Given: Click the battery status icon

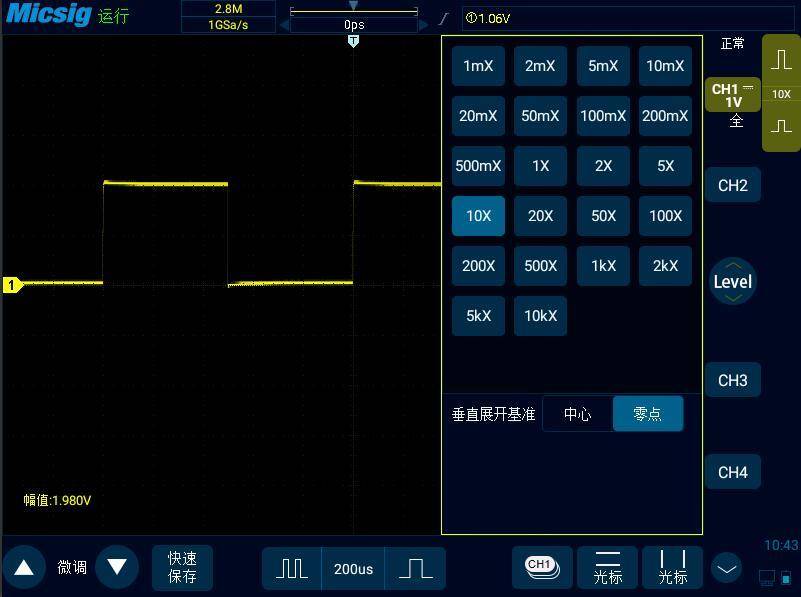Looking at the screenshot, I should (x=787, y=578).
